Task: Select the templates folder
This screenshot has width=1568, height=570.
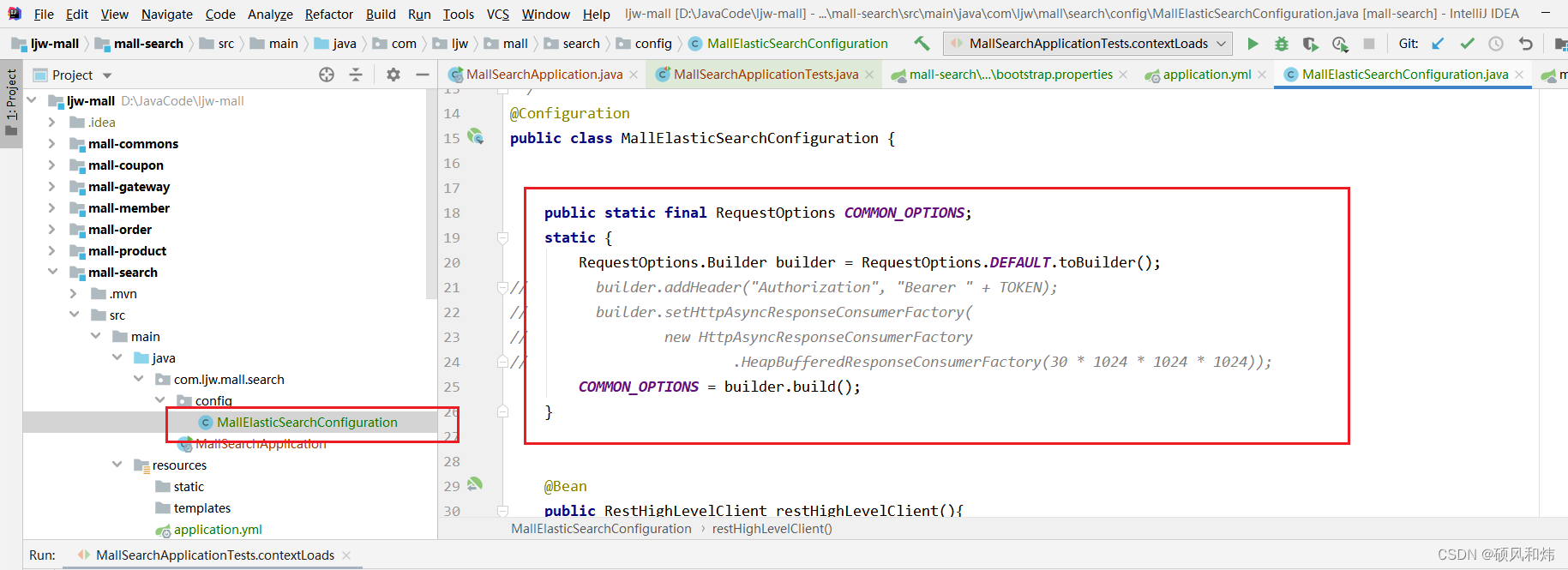Action: [201, 507]
